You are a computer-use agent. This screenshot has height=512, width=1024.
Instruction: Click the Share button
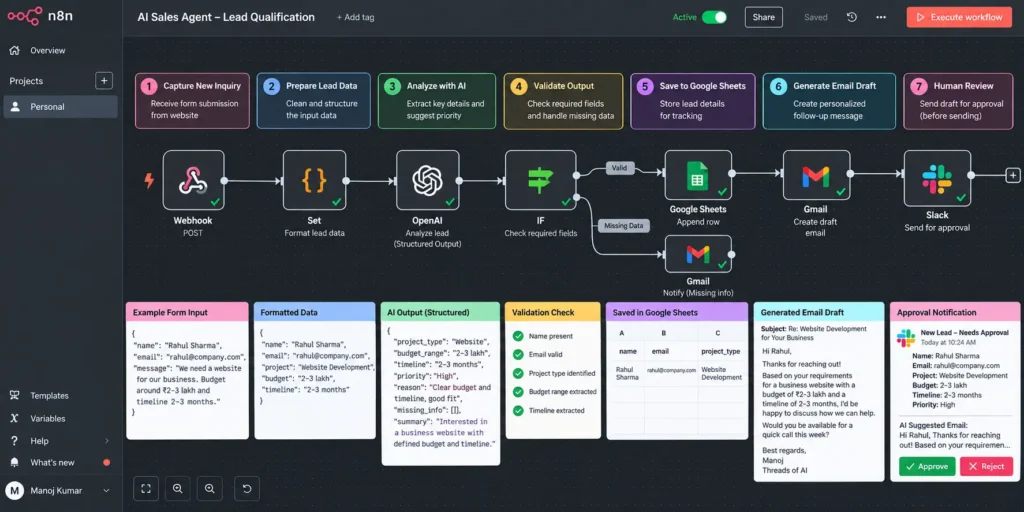(763, 18)
